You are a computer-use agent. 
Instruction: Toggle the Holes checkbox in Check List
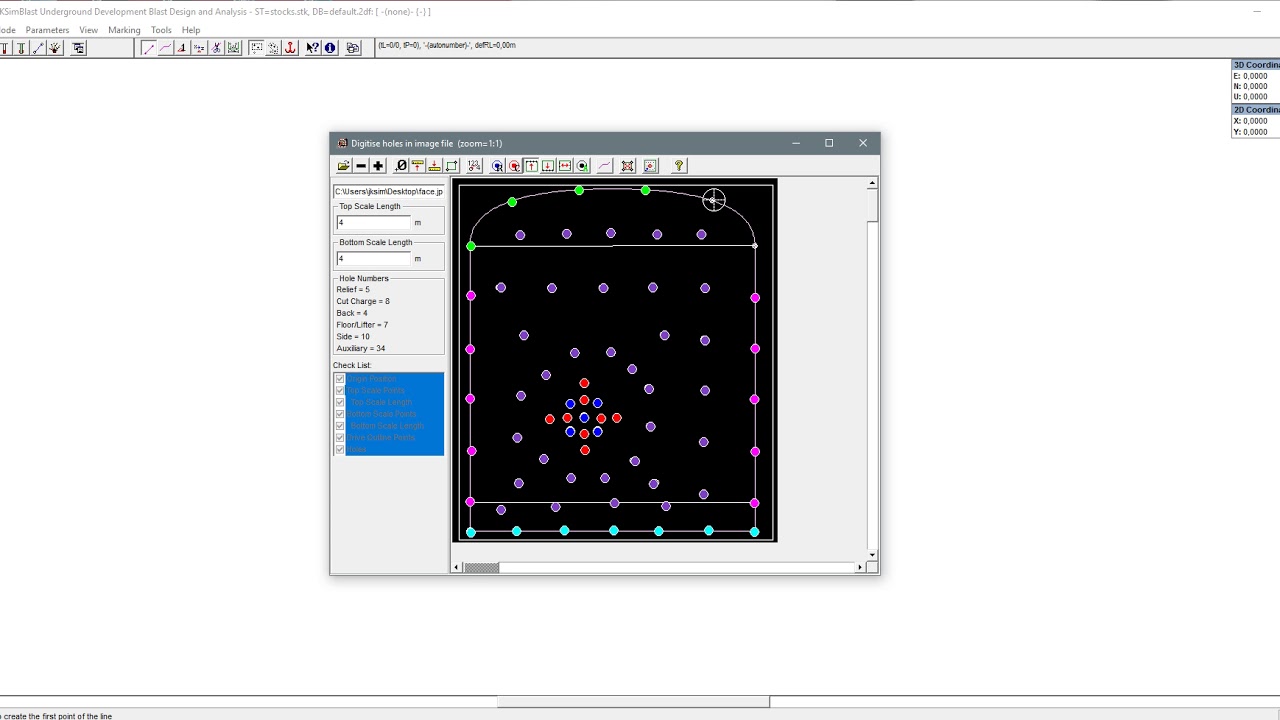click(340, 449)
